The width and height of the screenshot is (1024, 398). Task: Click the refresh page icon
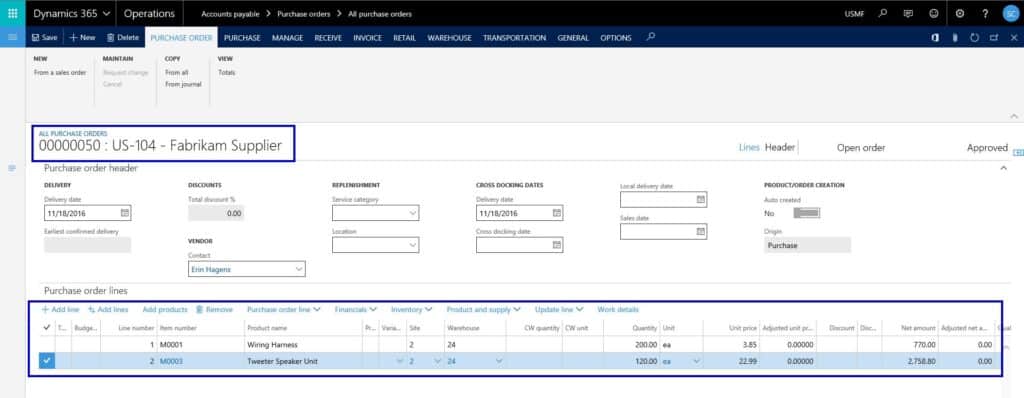[974, 38]
